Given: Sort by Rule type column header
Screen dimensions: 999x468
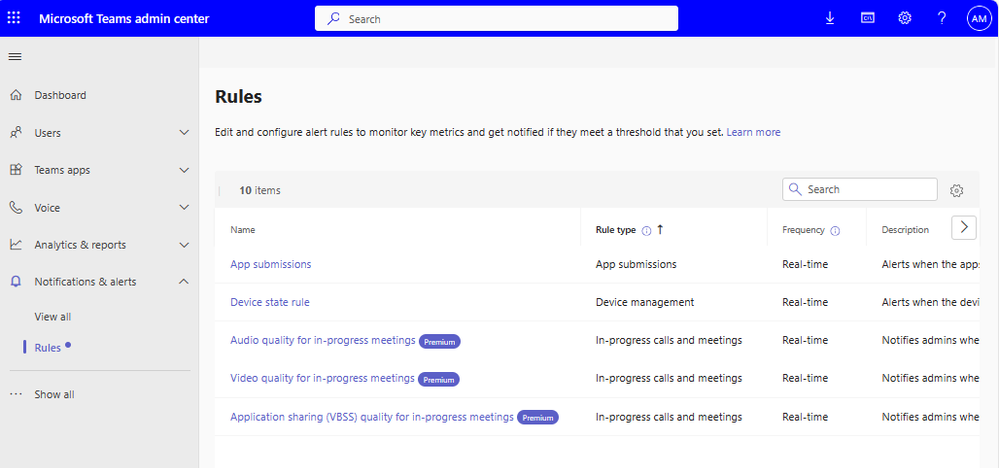Looking at the screenshot, I should 615,230.
